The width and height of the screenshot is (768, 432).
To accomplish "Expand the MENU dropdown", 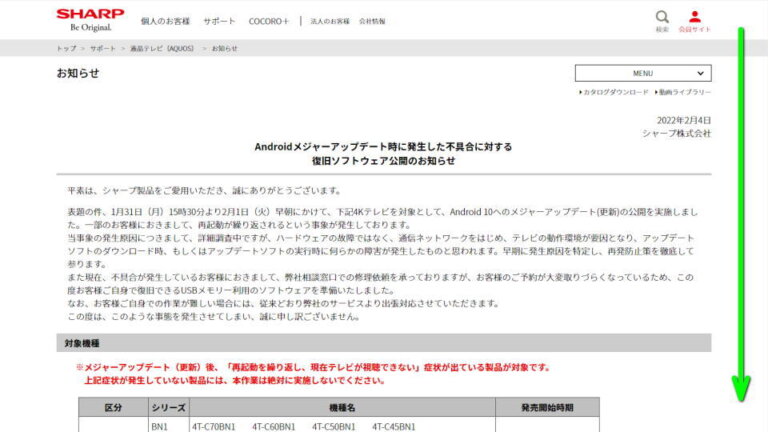I will pos(642,73).
